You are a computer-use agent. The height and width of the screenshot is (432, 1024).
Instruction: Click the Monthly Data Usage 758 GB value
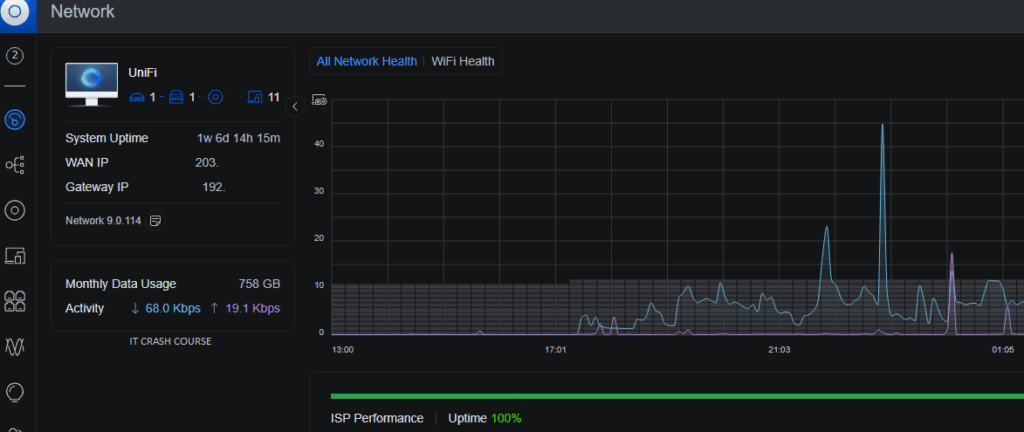pos(259,284)
